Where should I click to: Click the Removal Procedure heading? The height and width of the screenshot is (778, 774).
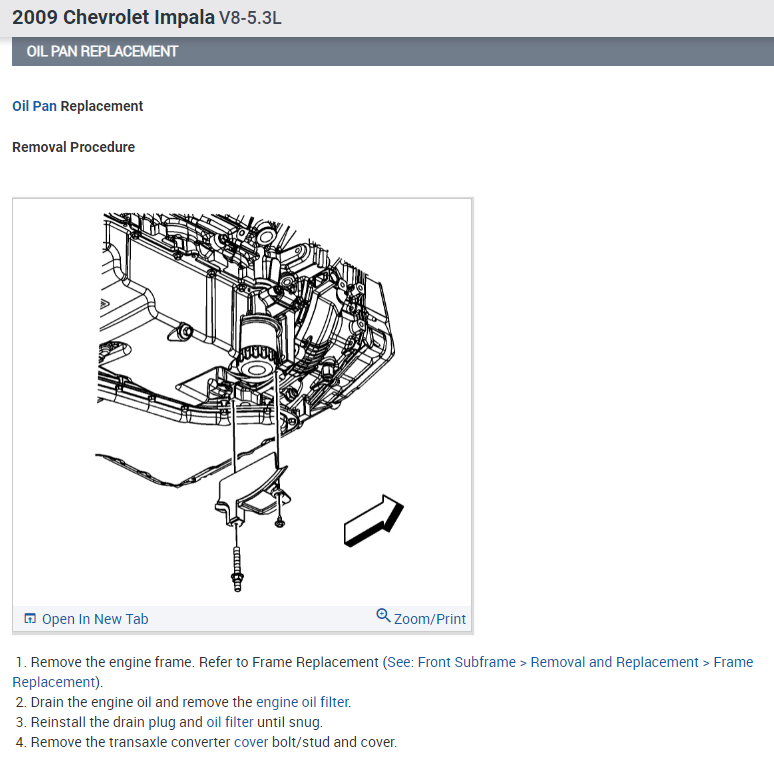(73, 147)
